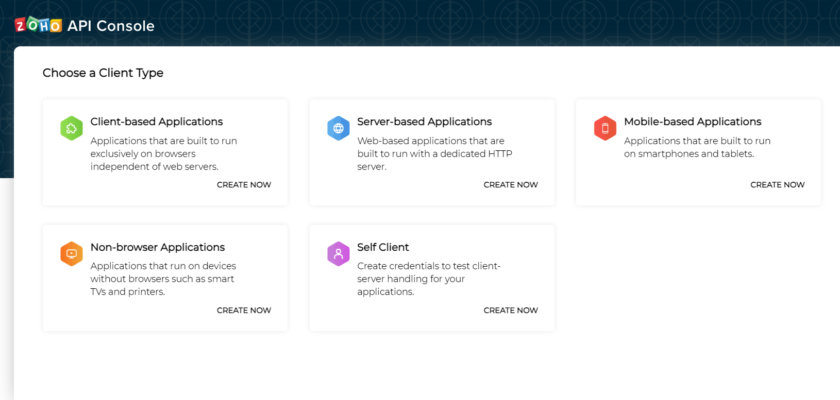The image size is (840, 400).
Task: Select the Non-browser Applications heading
Action: pyautogui.click(x=158, y=247)
